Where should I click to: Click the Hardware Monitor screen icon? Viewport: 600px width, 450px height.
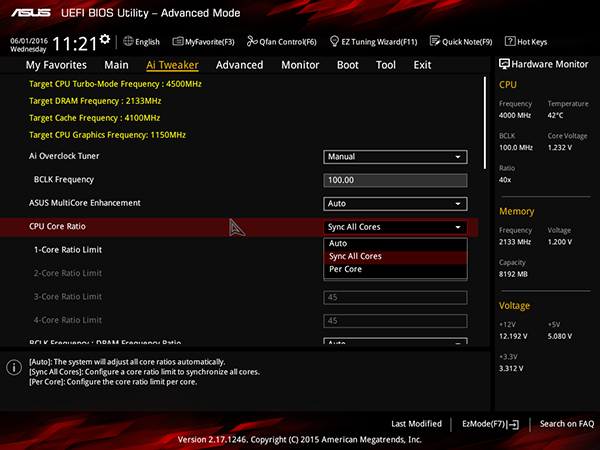click(x=504, y=64)
